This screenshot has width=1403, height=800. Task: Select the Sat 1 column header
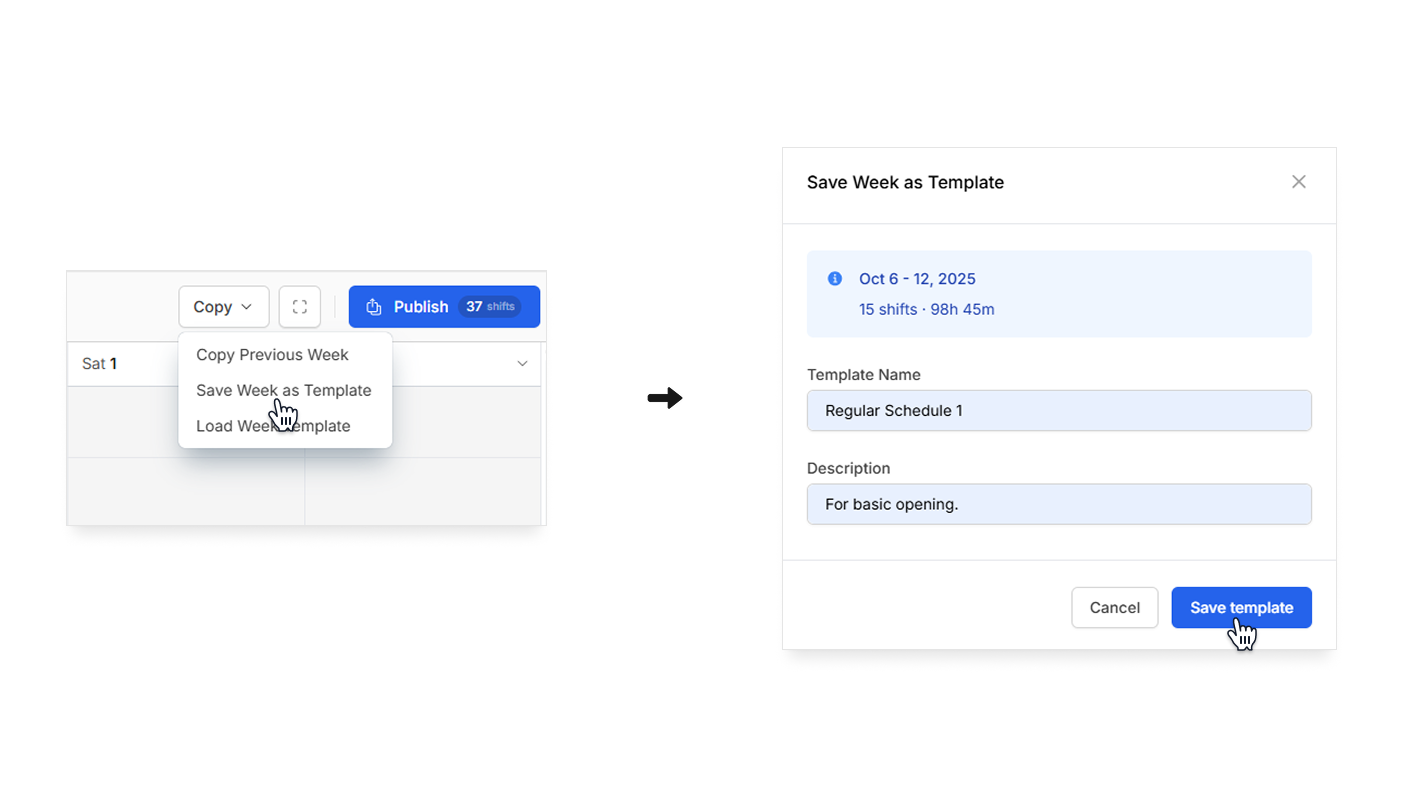pos(100,364)
